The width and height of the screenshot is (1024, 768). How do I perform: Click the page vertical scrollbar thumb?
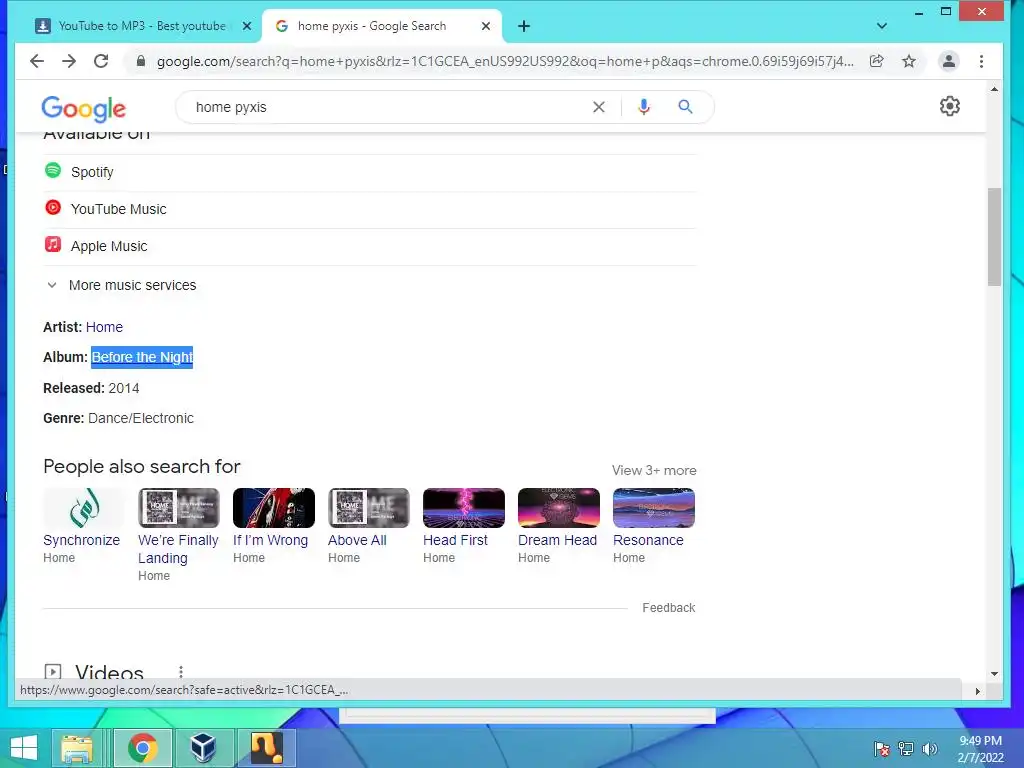[x=994, y=236]
